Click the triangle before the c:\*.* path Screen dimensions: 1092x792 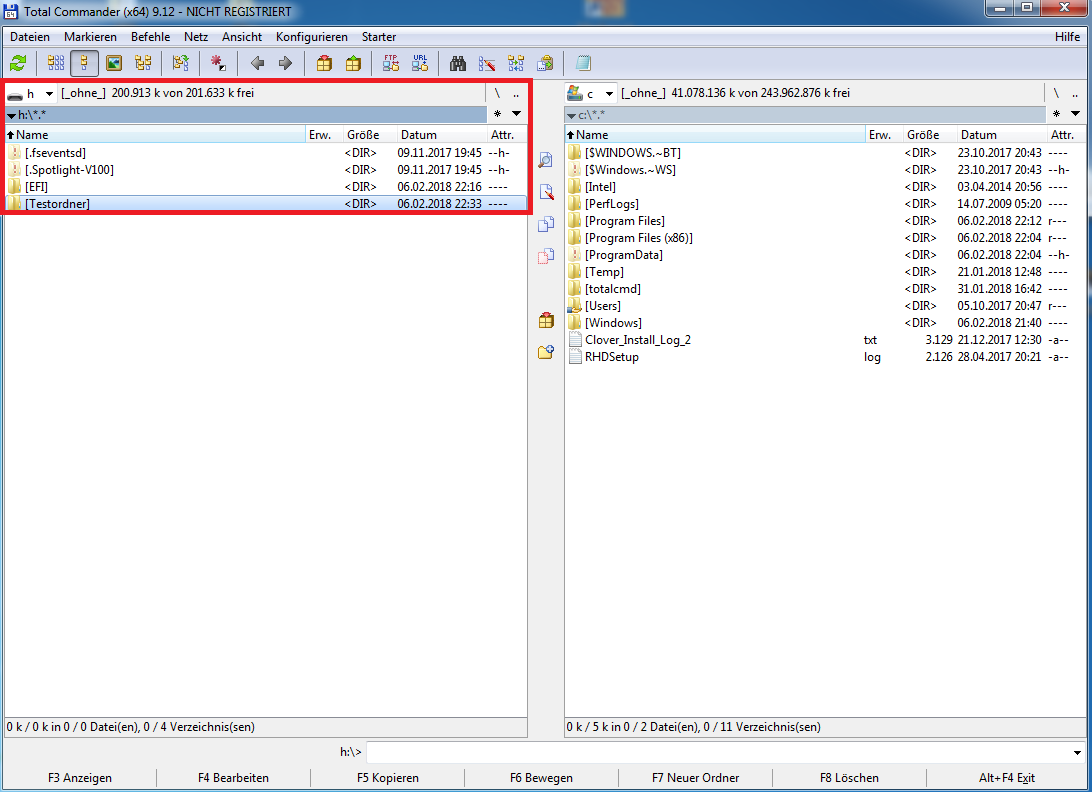pyautogui.click(x=571, y=116)
